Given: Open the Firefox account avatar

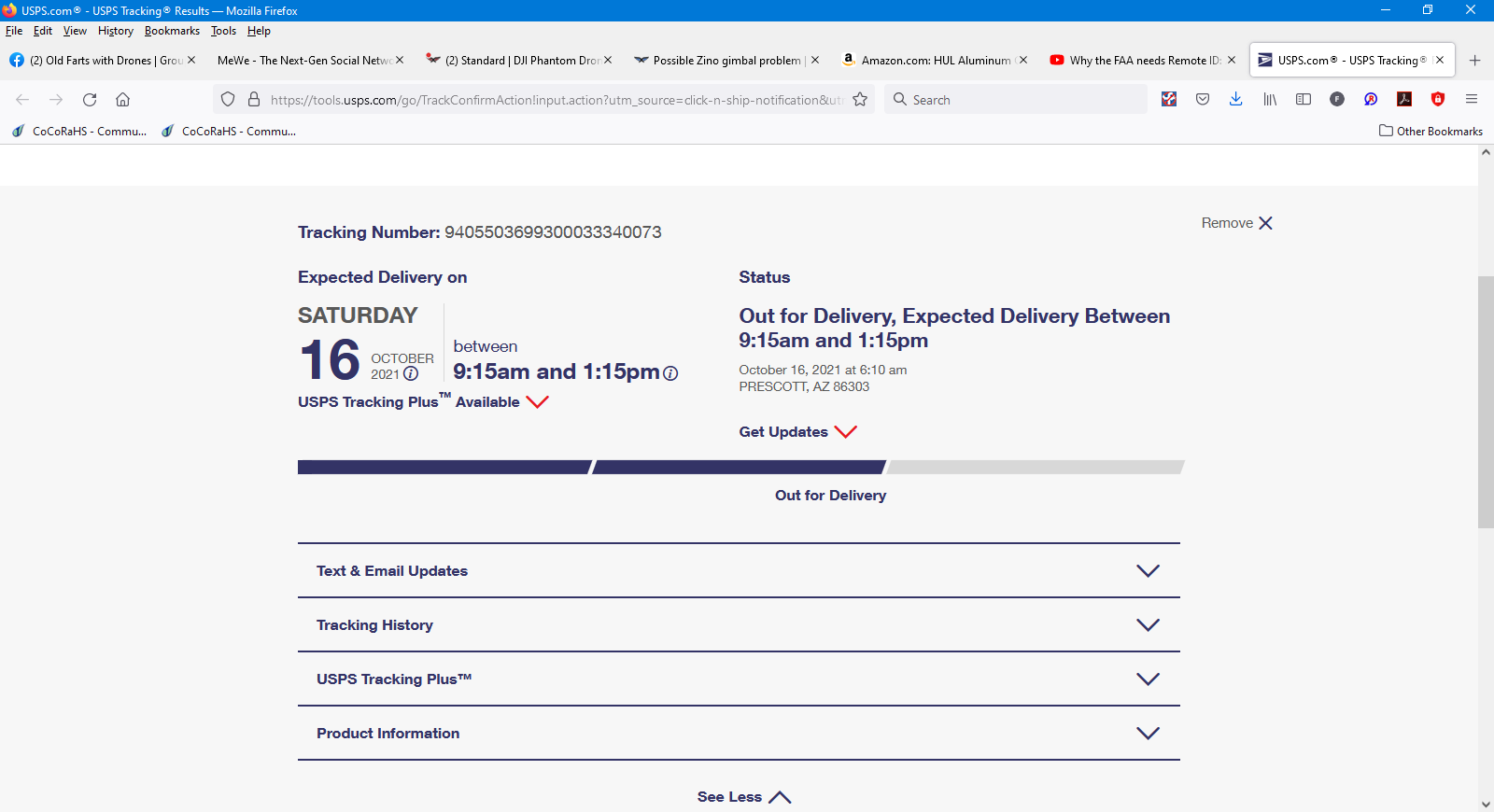Looking at the screenshot, I should pyautogui.click(x=1337, y=99).
